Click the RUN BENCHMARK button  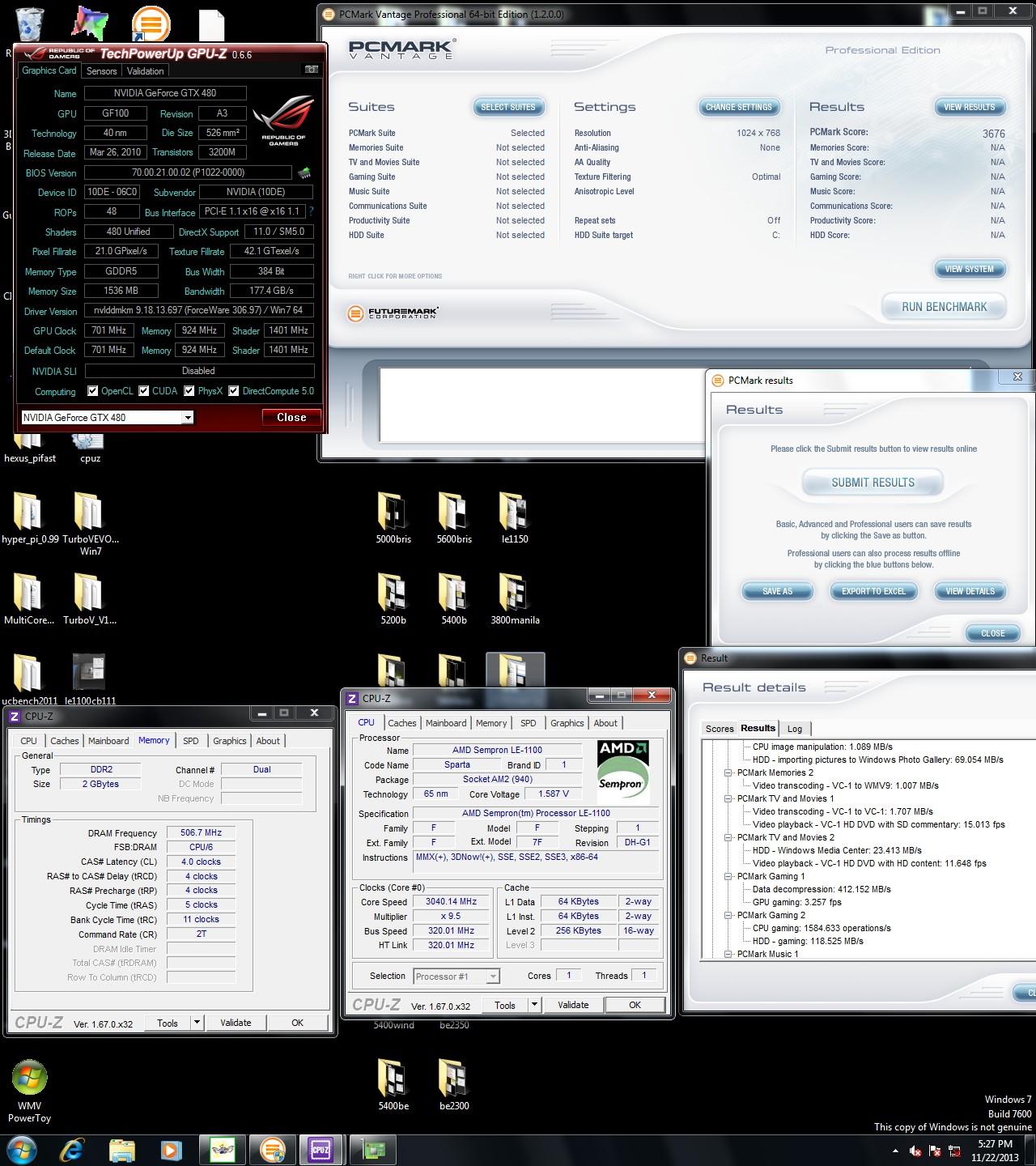(945, 307)
